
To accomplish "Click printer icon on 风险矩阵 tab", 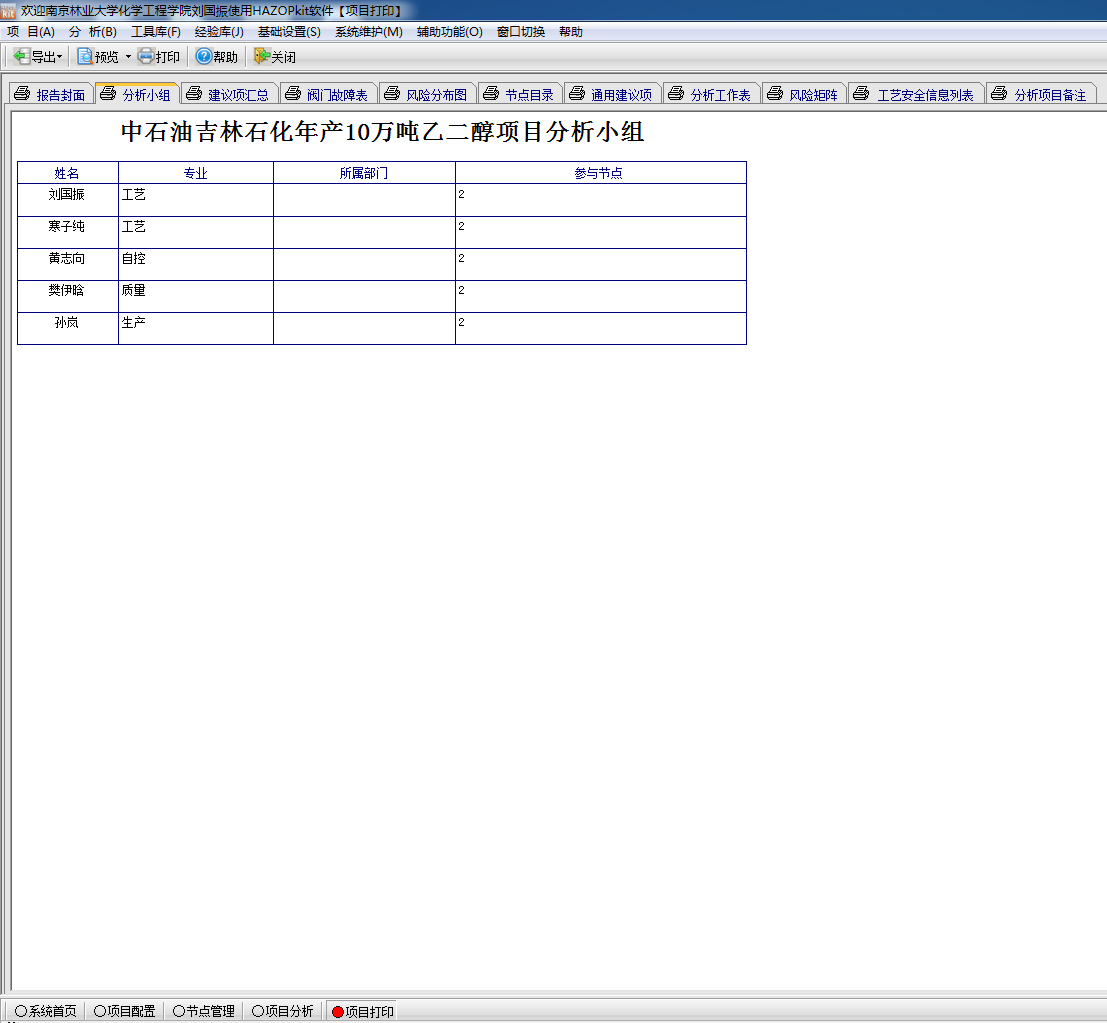I will (x=774, y=94).
